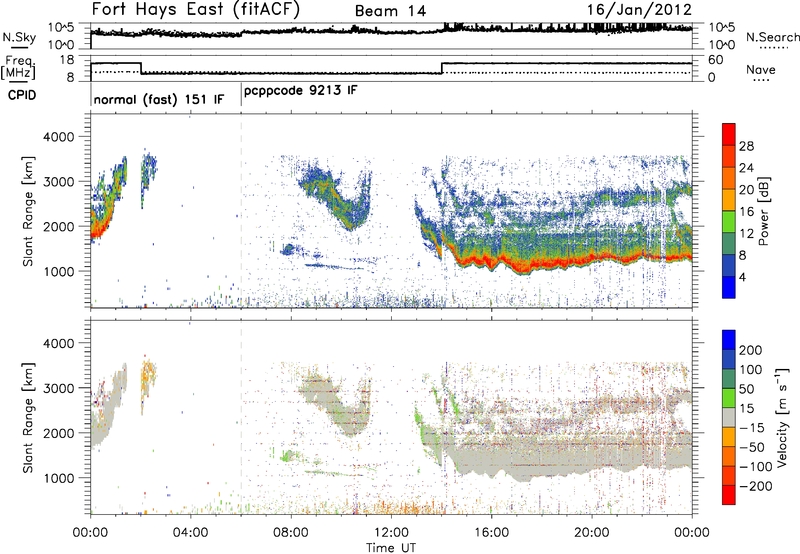
Task: Select the "Velocity [m s-1]" colorbar title
Action: tap(782, 417)
